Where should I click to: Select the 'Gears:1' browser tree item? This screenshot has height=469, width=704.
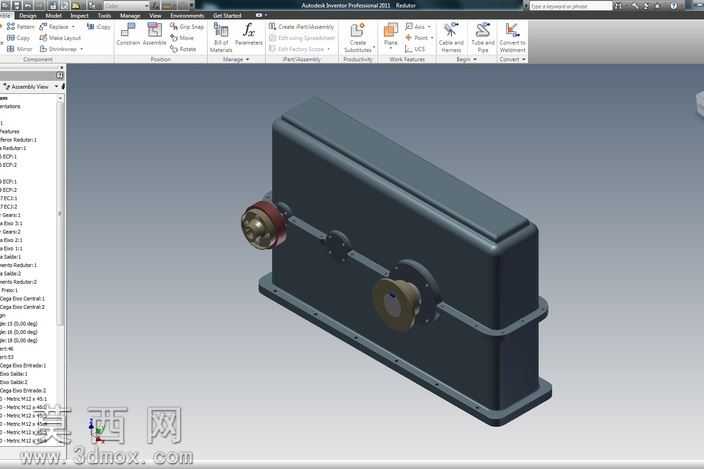point(11,215)
